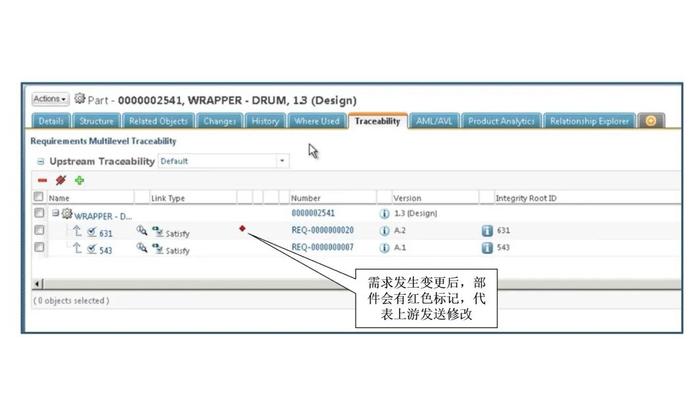
Task: Collapse the Upstream Traceability section
Action: point(41,162)
